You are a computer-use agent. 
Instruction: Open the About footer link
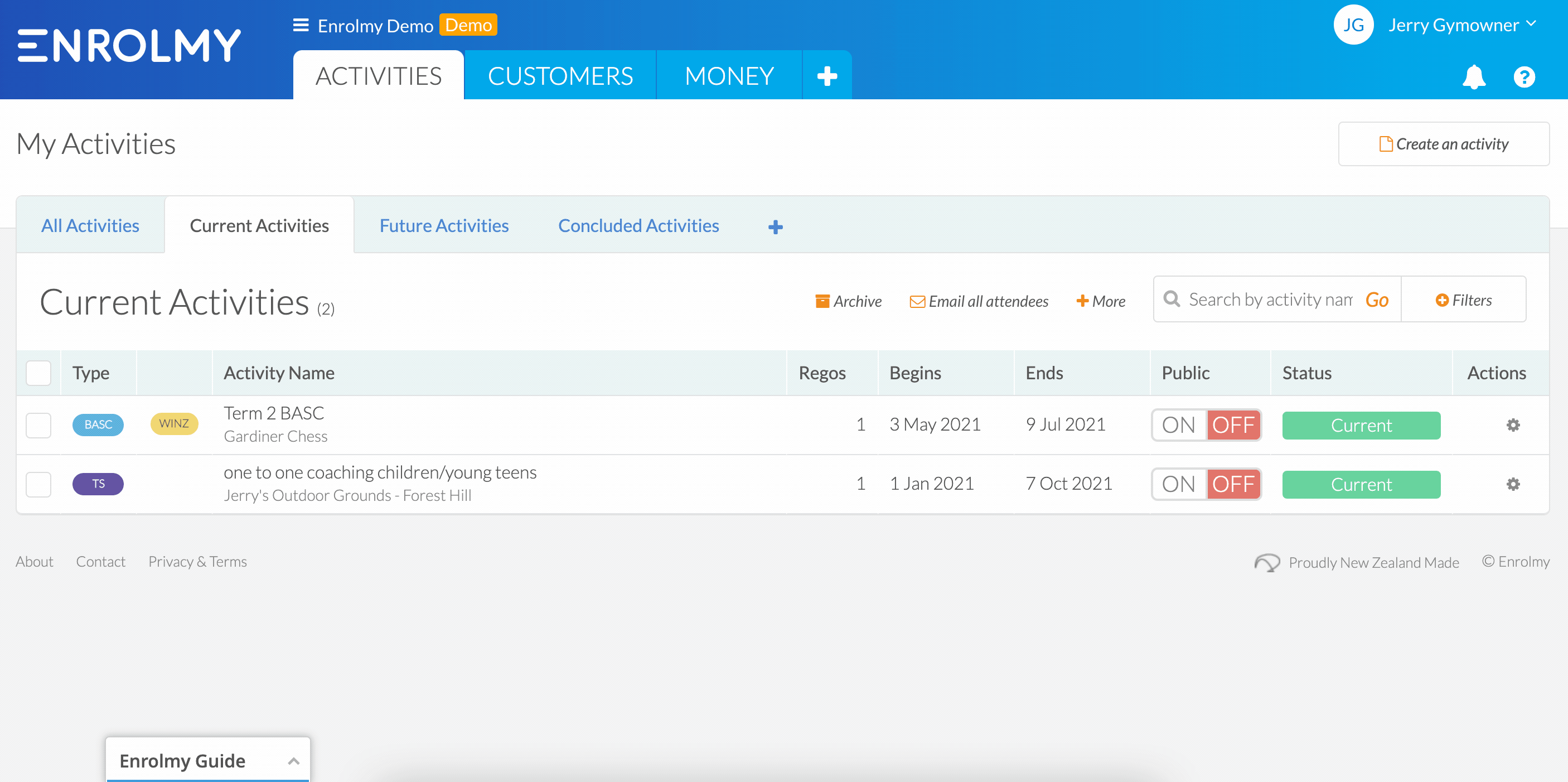(x=34, y=561)
